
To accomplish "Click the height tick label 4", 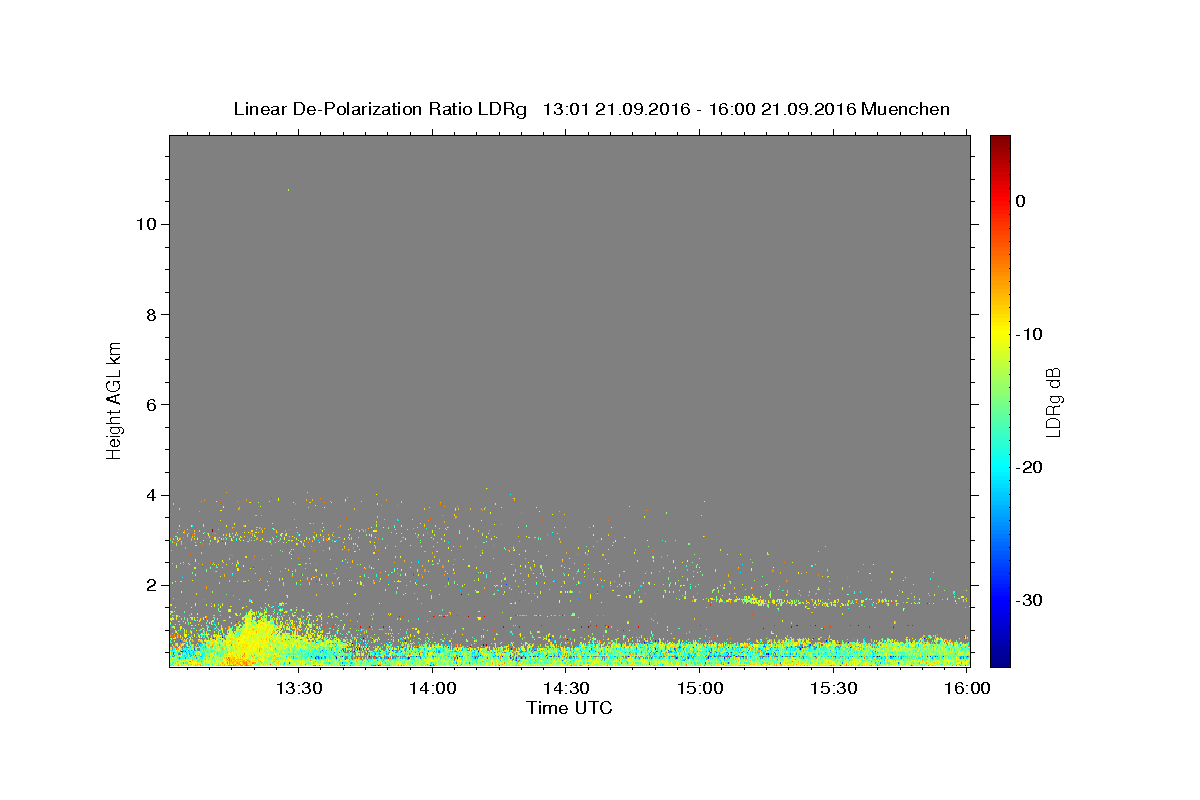I will pos(149,495).
